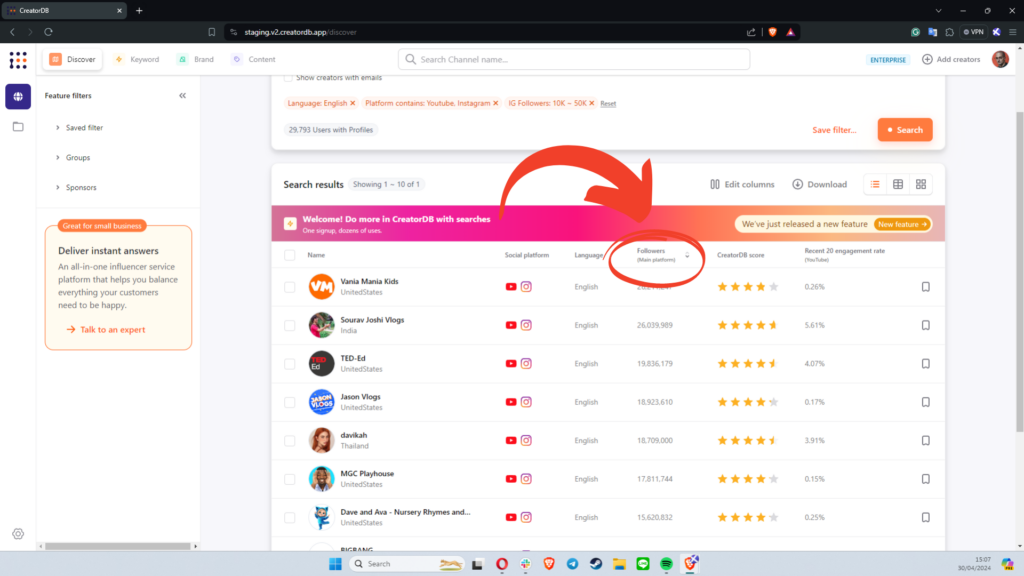The width and height of the screenshot is (1024, 576).
Task: Download the search results
Action: point(820,184)
